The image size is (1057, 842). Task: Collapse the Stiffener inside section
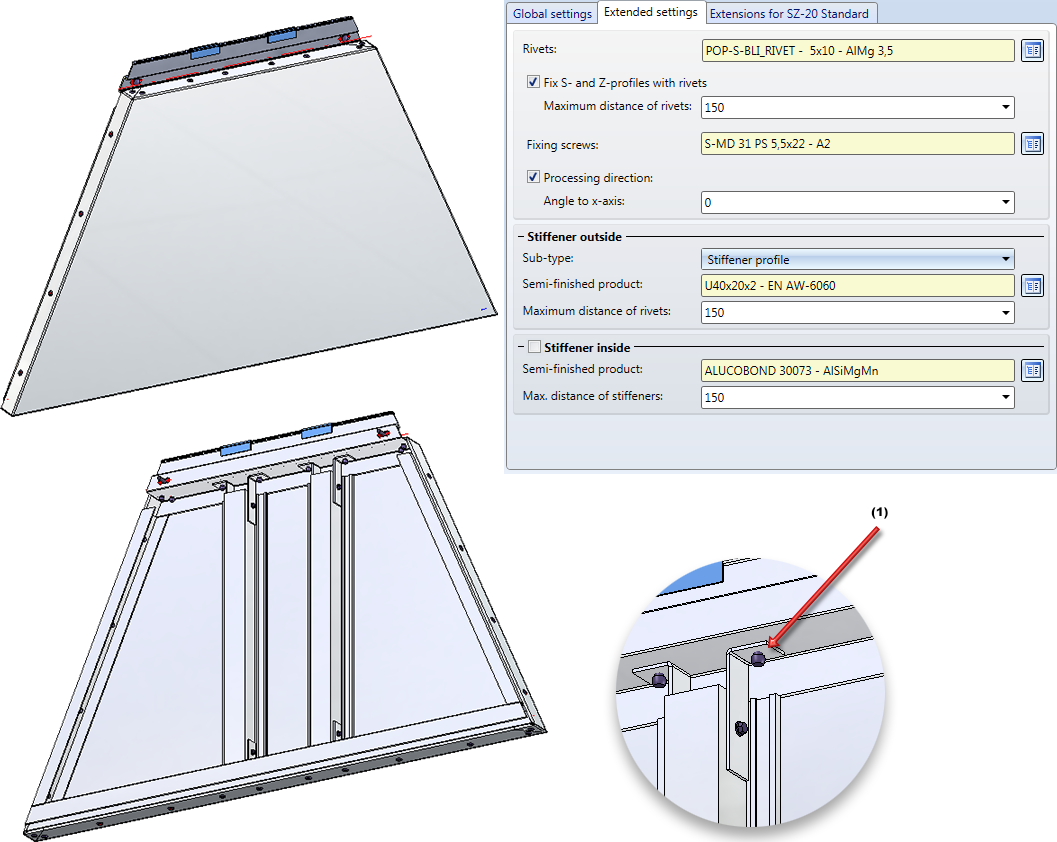pos(521,347)
